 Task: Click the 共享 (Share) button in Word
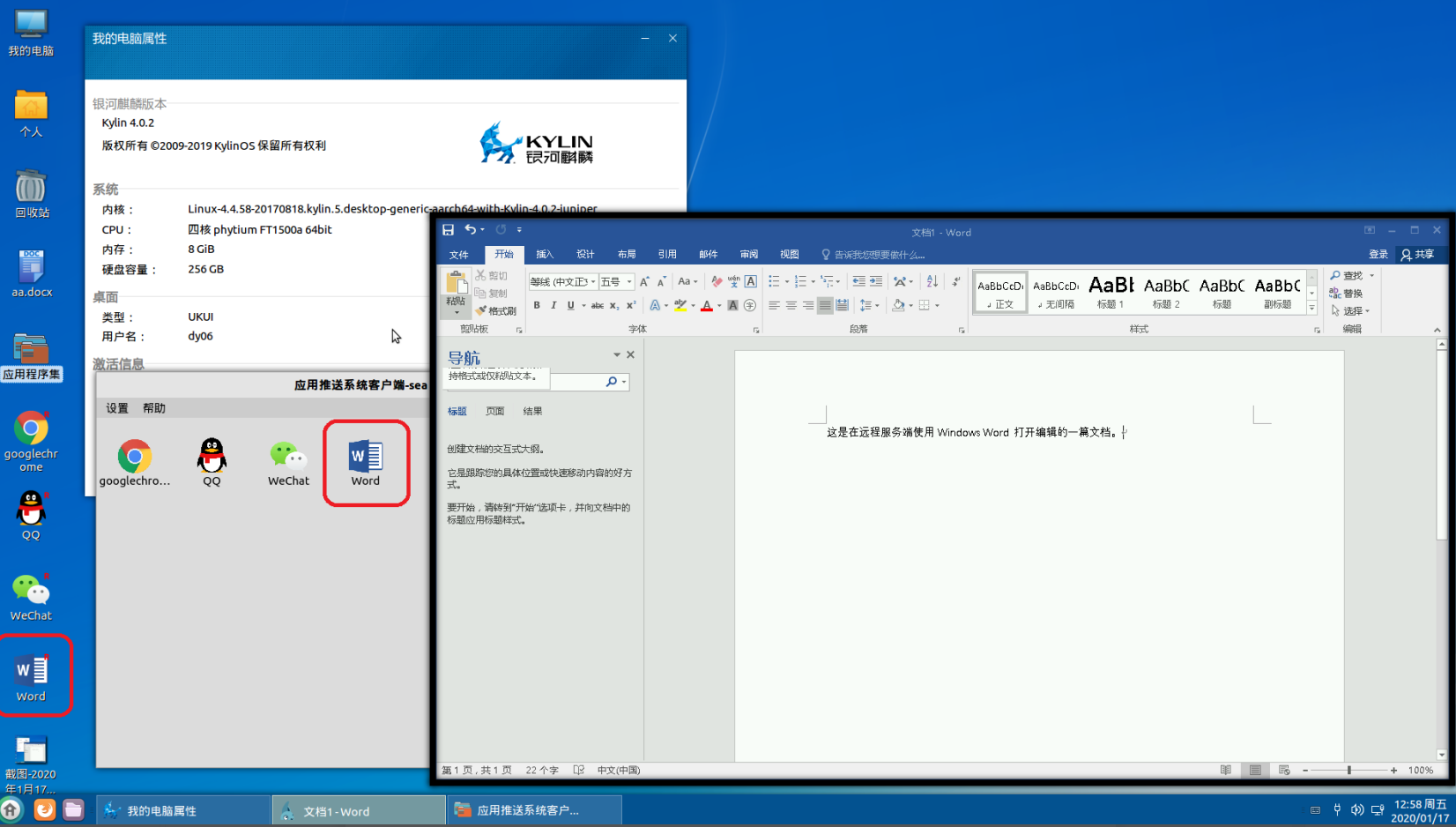[1417, 254]
